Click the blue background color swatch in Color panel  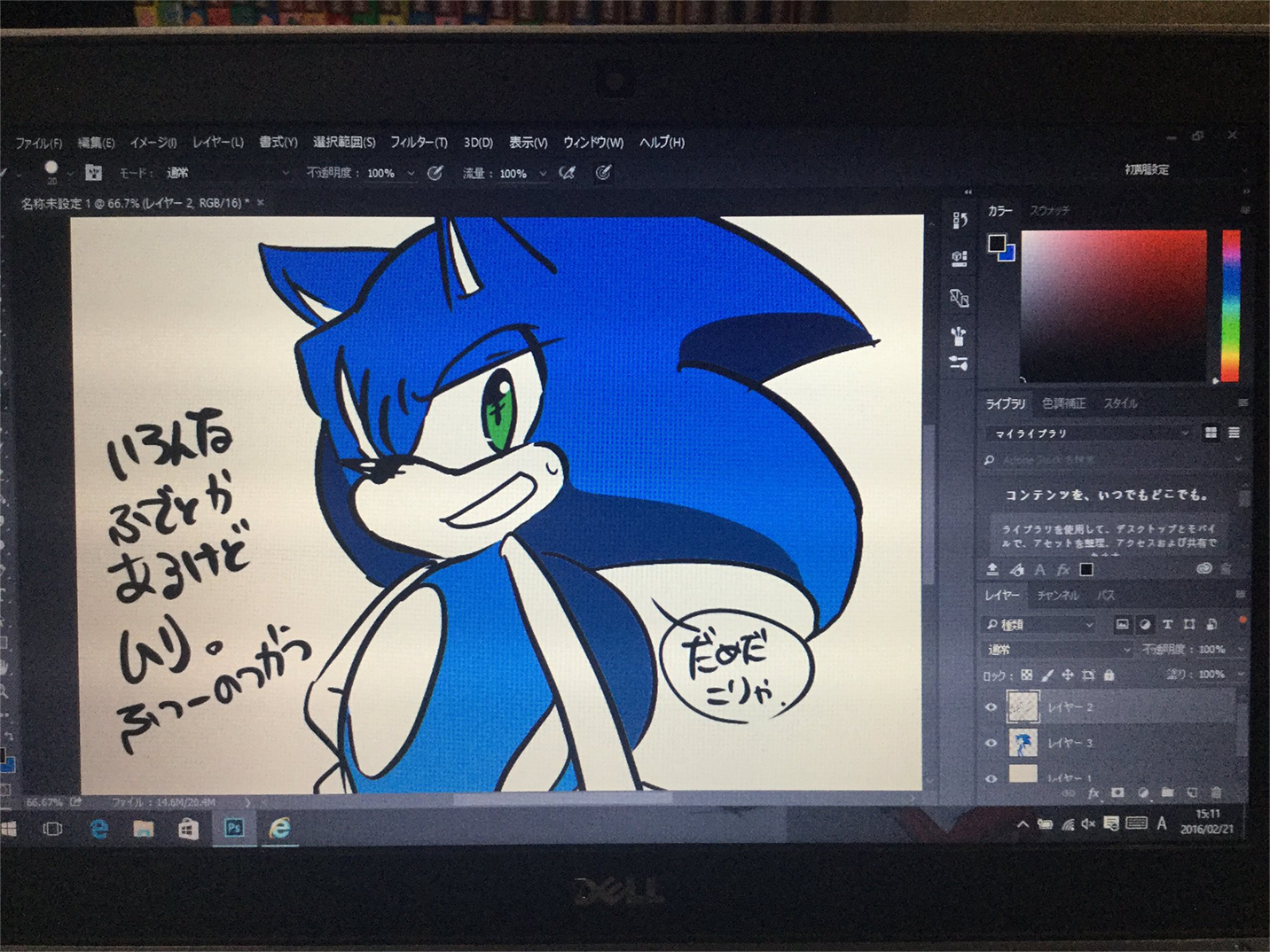click(x=1007, y=254)
